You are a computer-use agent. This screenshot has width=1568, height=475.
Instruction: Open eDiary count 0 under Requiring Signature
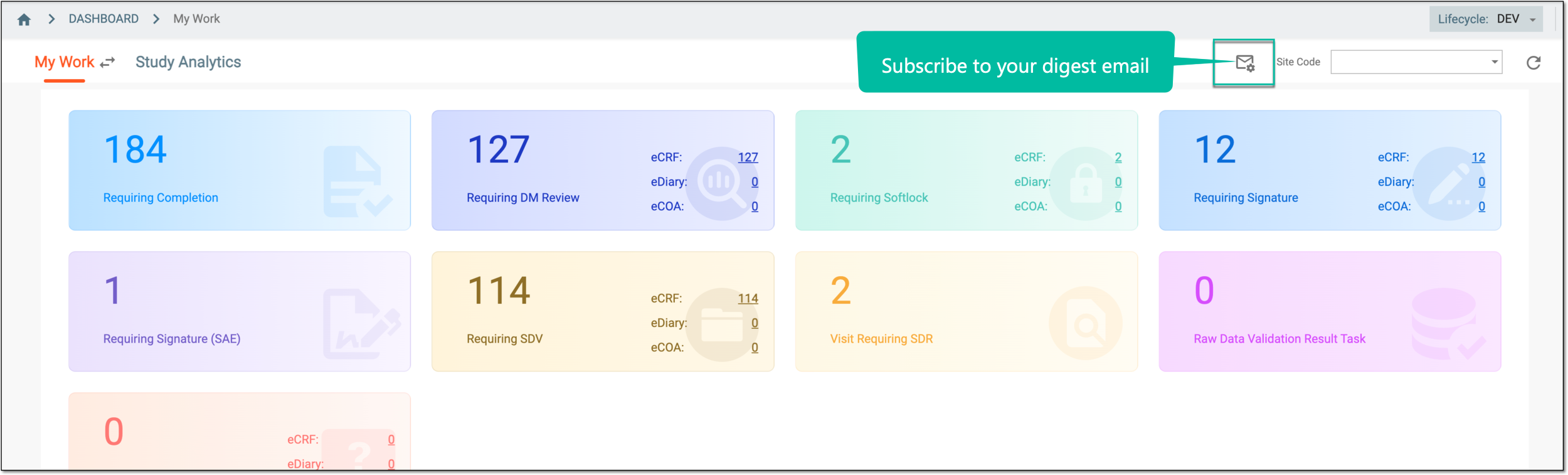point(1481,182)
